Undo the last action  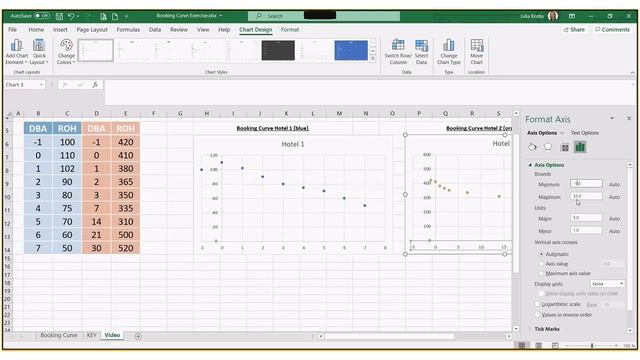71,16
